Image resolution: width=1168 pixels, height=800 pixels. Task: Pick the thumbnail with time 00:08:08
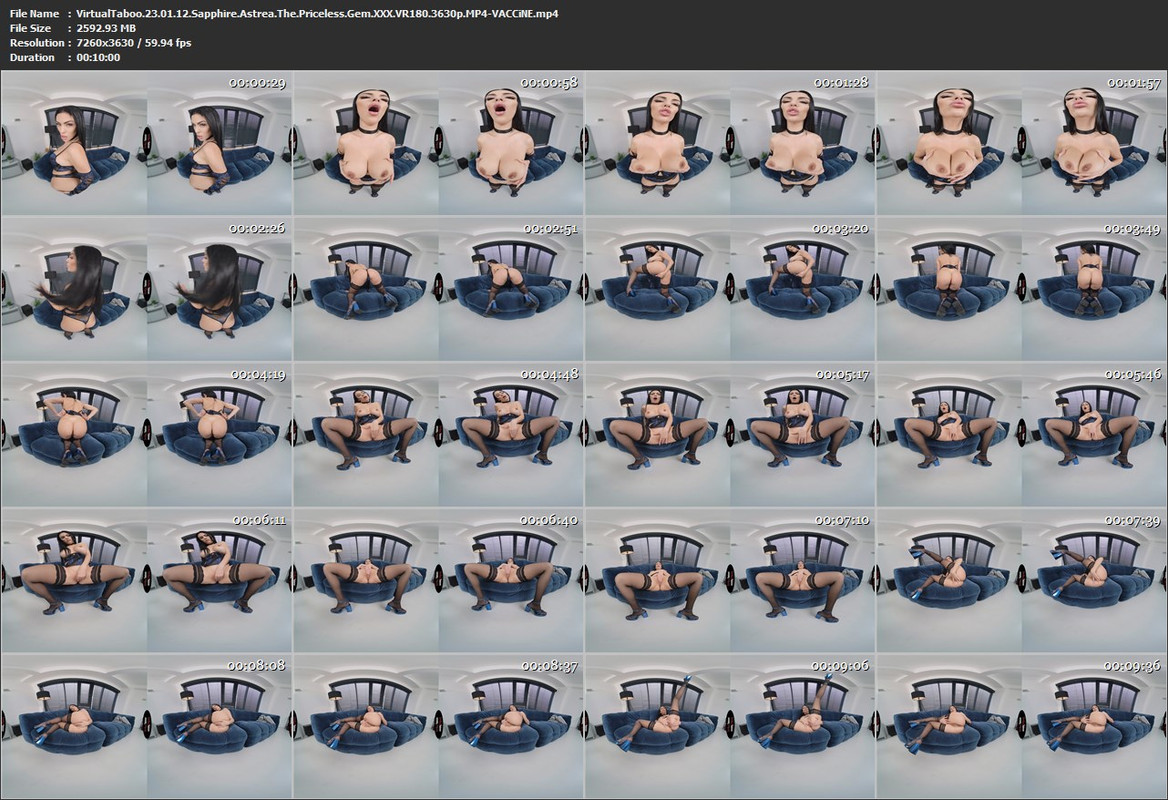point(147,726)
